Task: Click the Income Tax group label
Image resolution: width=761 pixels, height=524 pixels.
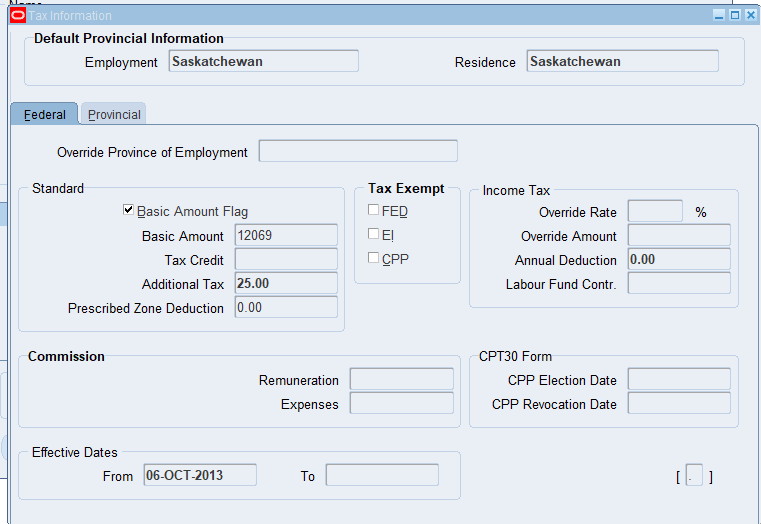Action: [516, 191]
